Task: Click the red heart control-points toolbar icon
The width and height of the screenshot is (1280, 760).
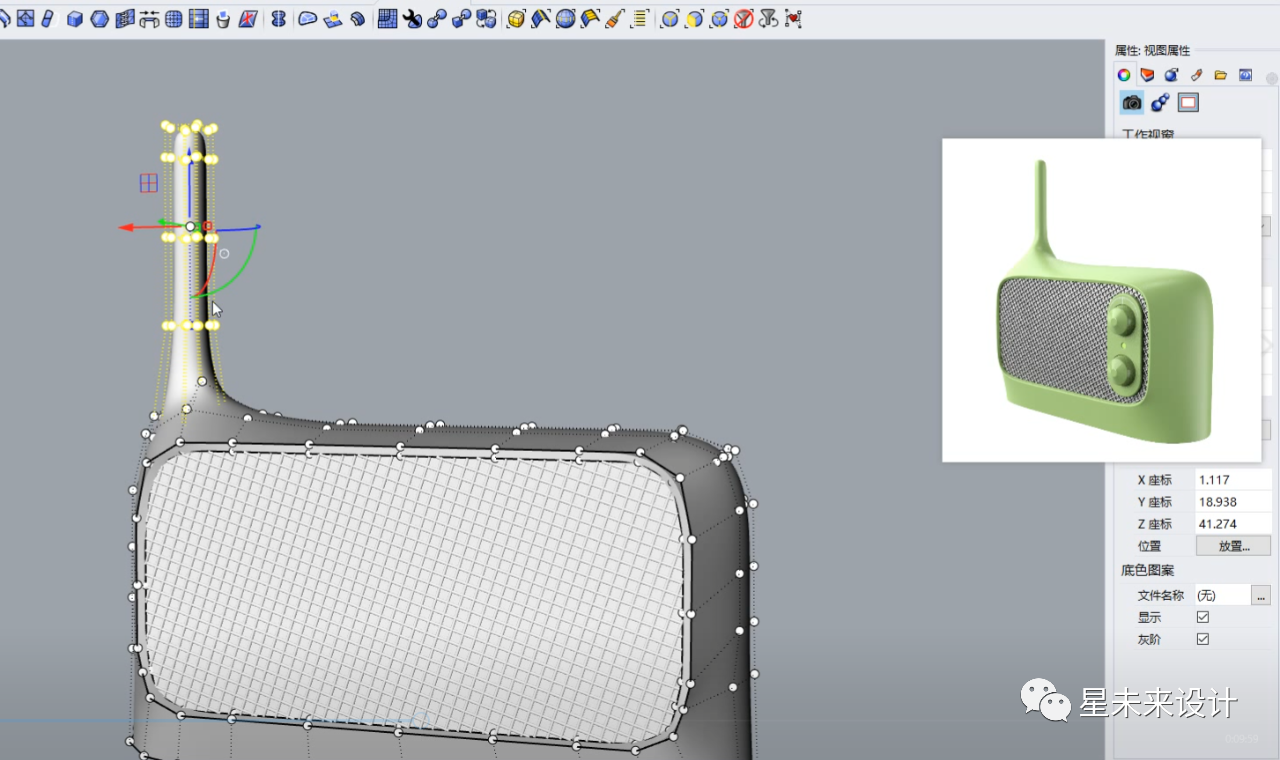Action: pos(793,18)
